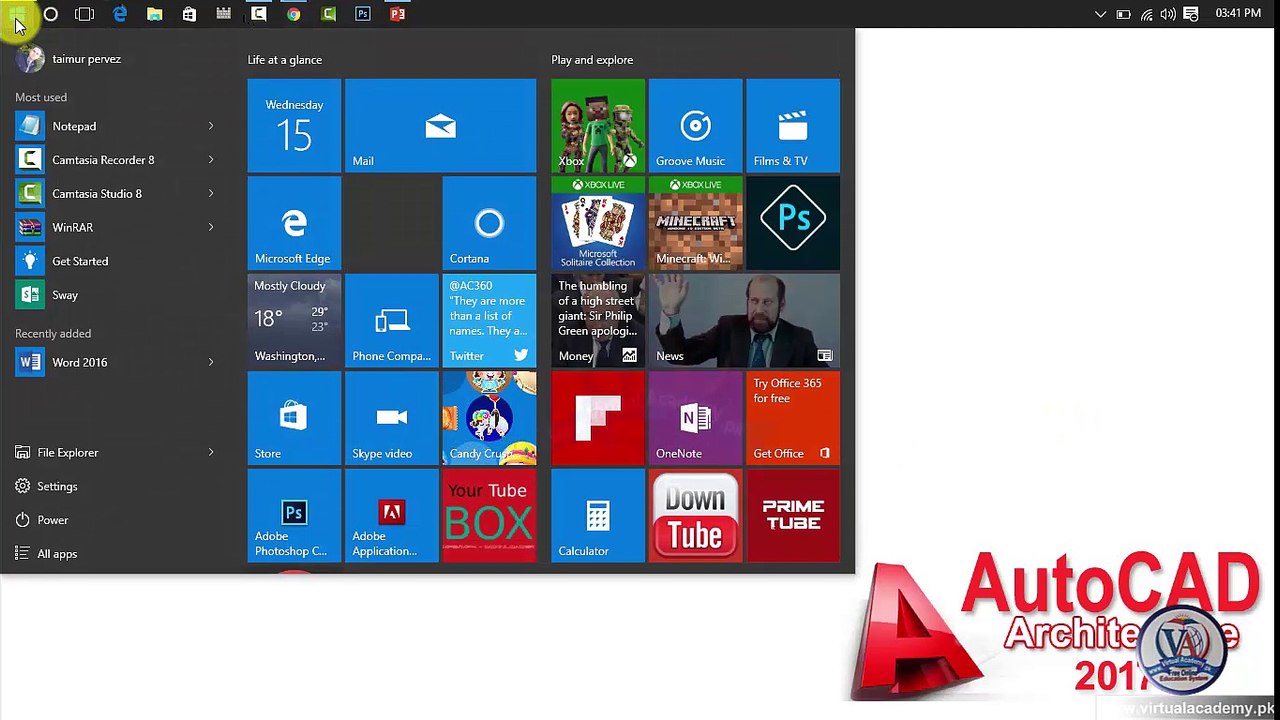Open the YourTube BOX tile
This screenshot has width=1280, height=720.
click(x=489, y=516)
